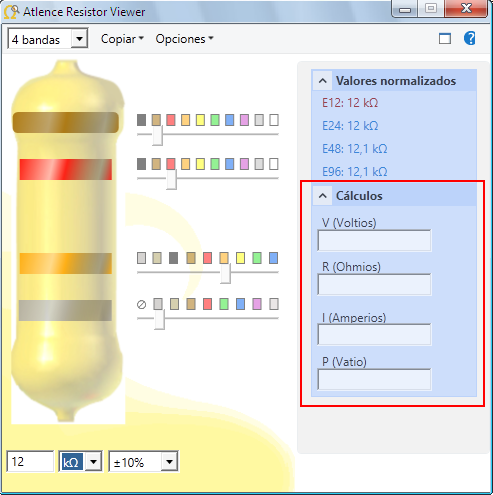
Task: Open the 4 bandas dropdown
Action: click(x=48, y=39)
